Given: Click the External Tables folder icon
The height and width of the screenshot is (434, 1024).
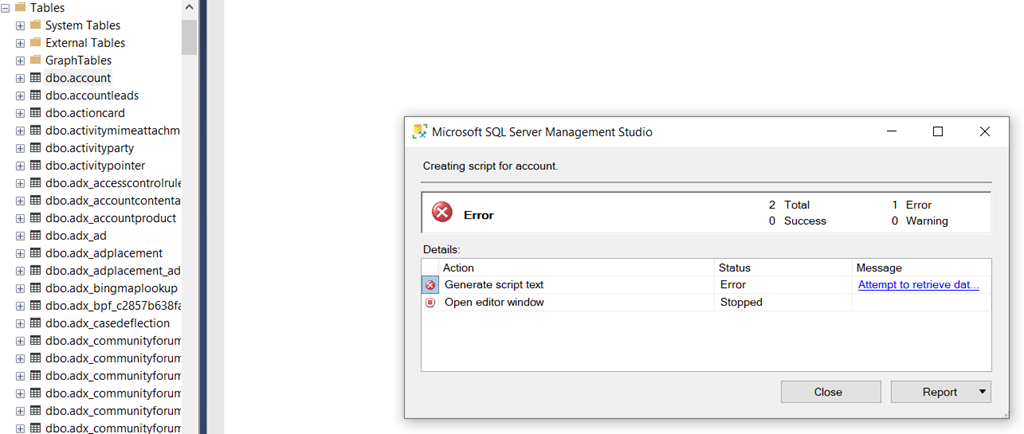Looking at the screenshot, I should [x=35, y=42].
